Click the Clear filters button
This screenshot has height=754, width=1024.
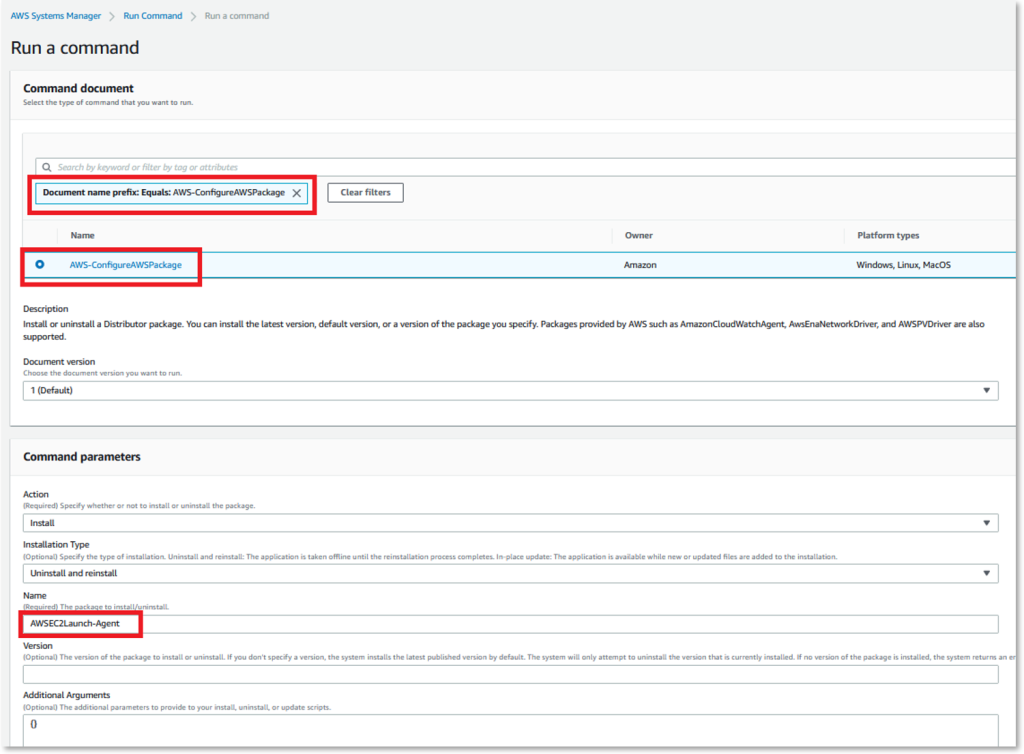point(365,193)
